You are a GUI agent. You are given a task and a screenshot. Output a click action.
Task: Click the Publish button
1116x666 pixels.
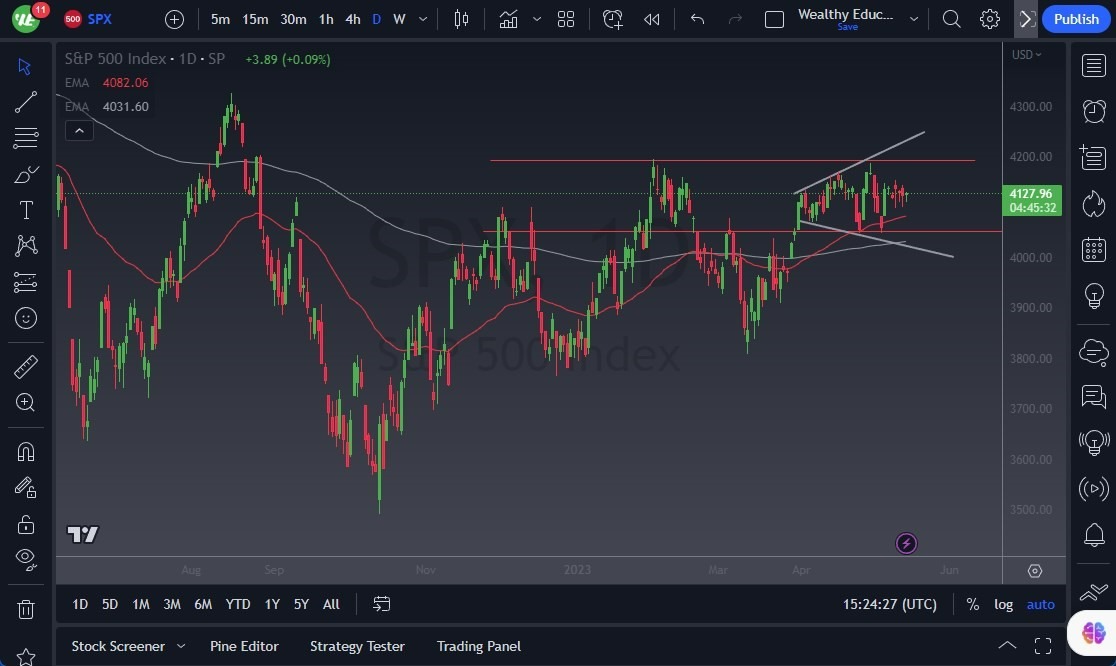pyautogui.click(x=1076, y=19)
